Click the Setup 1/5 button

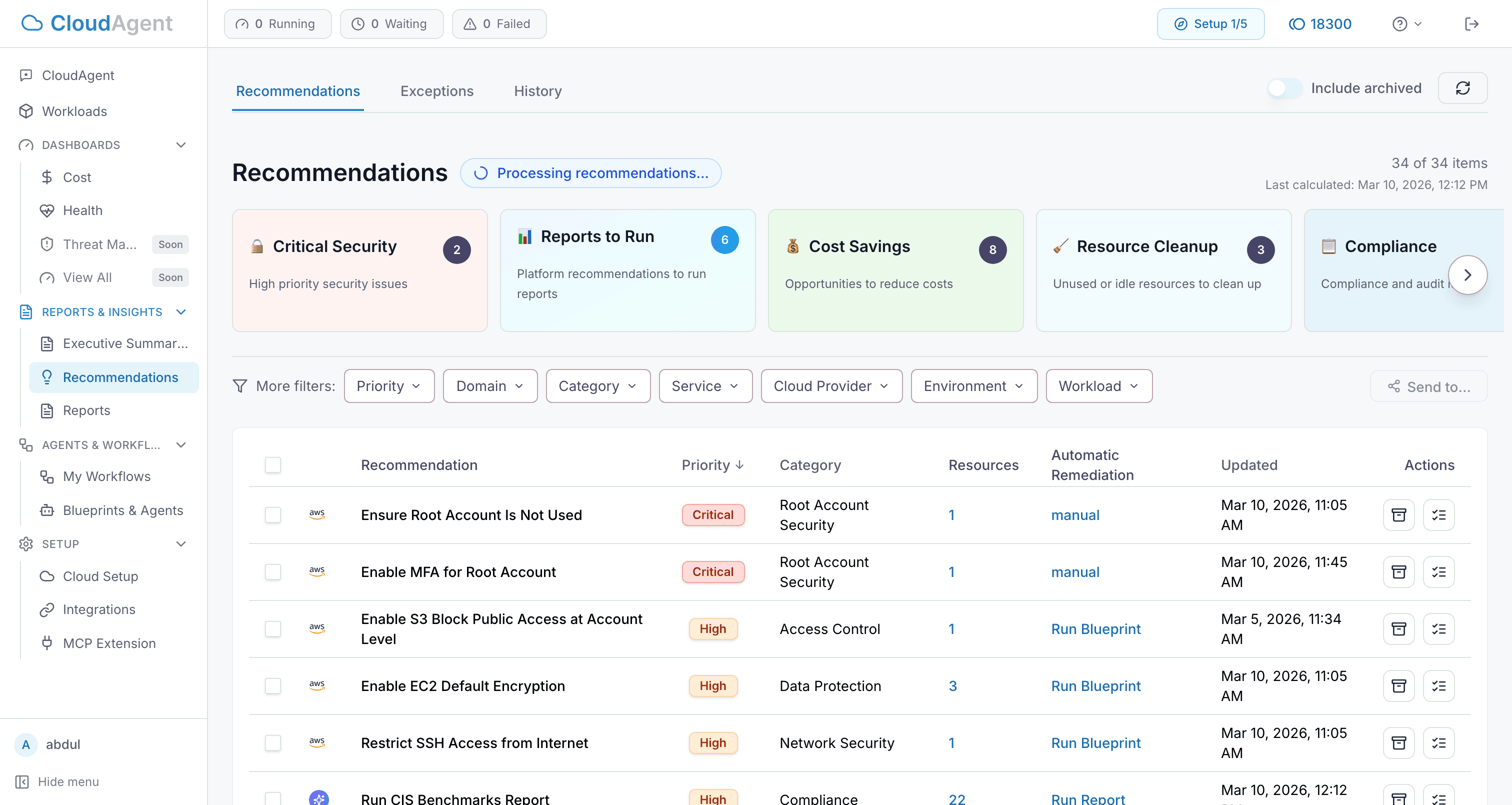click(x=1210, y=23)
